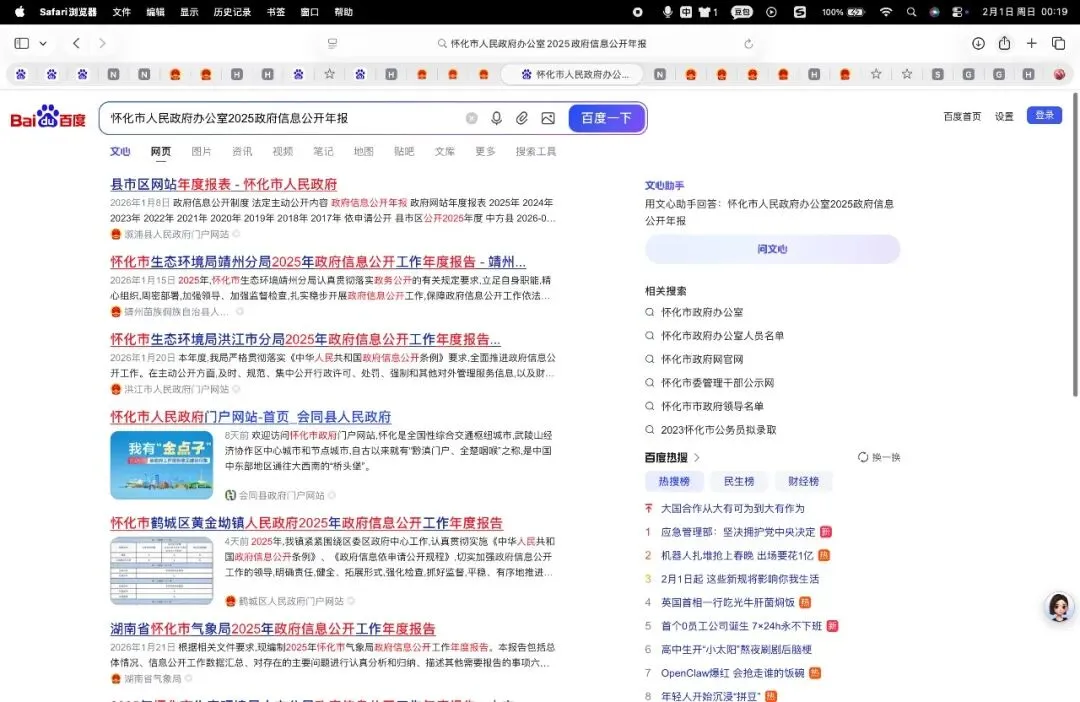Expand 百度热搜 chevron
This screenshot has height=702, width=1080.
[697, 457]
